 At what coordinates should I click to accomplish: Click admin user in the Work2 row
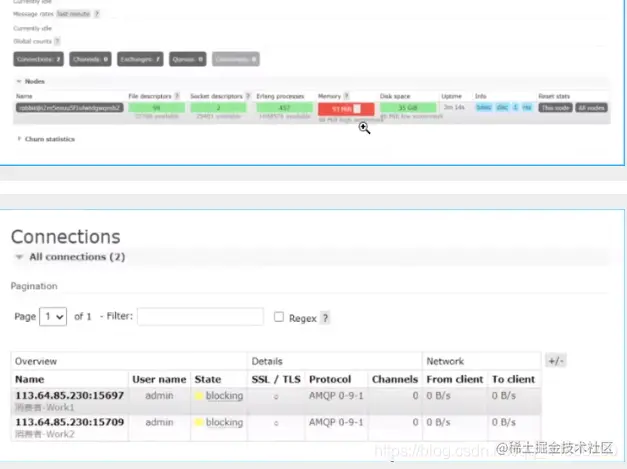159,423
